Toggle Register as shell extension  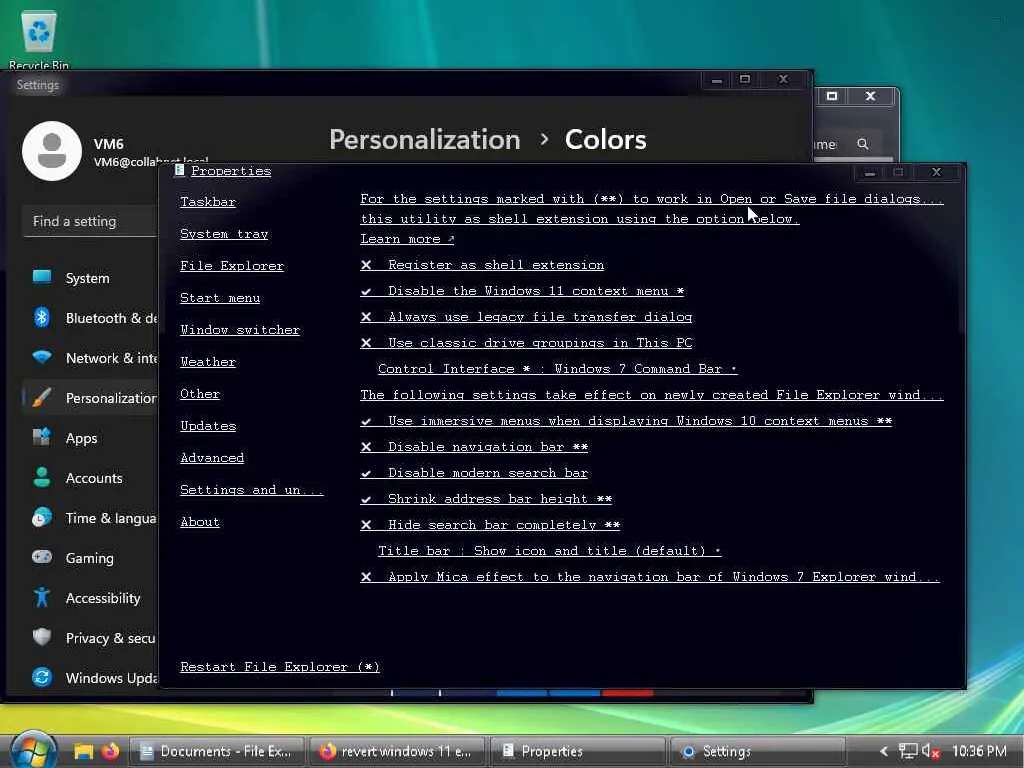(482, 265)
